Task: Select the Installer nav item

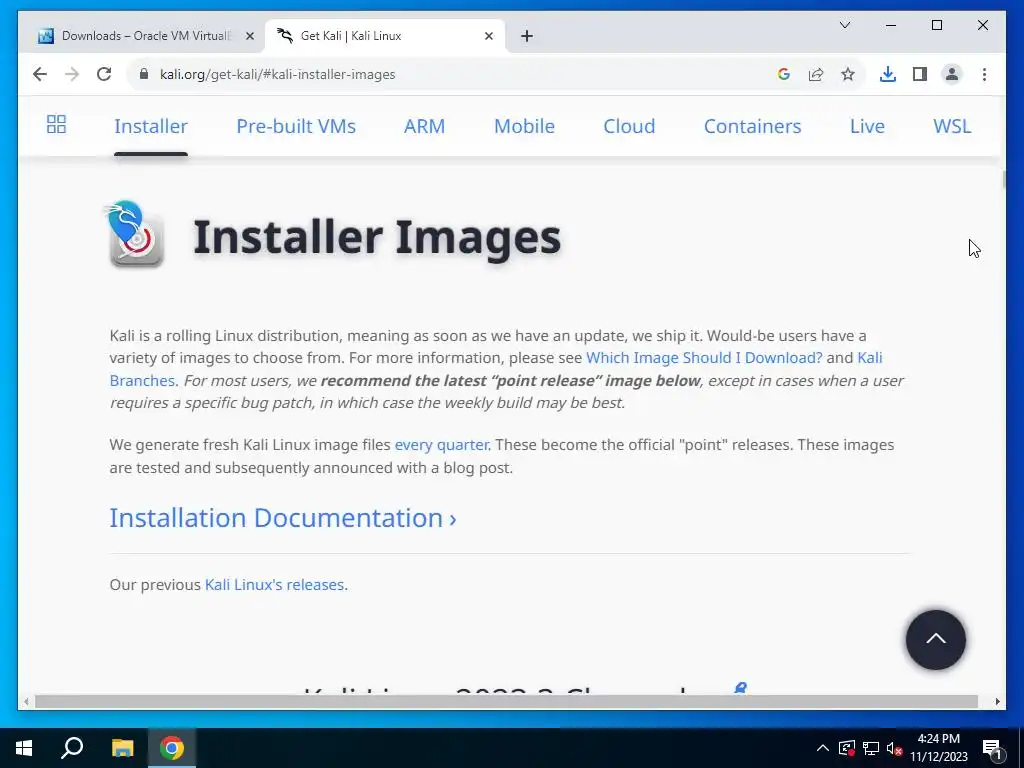Action: pyautogui.click(x=151, y=126)
